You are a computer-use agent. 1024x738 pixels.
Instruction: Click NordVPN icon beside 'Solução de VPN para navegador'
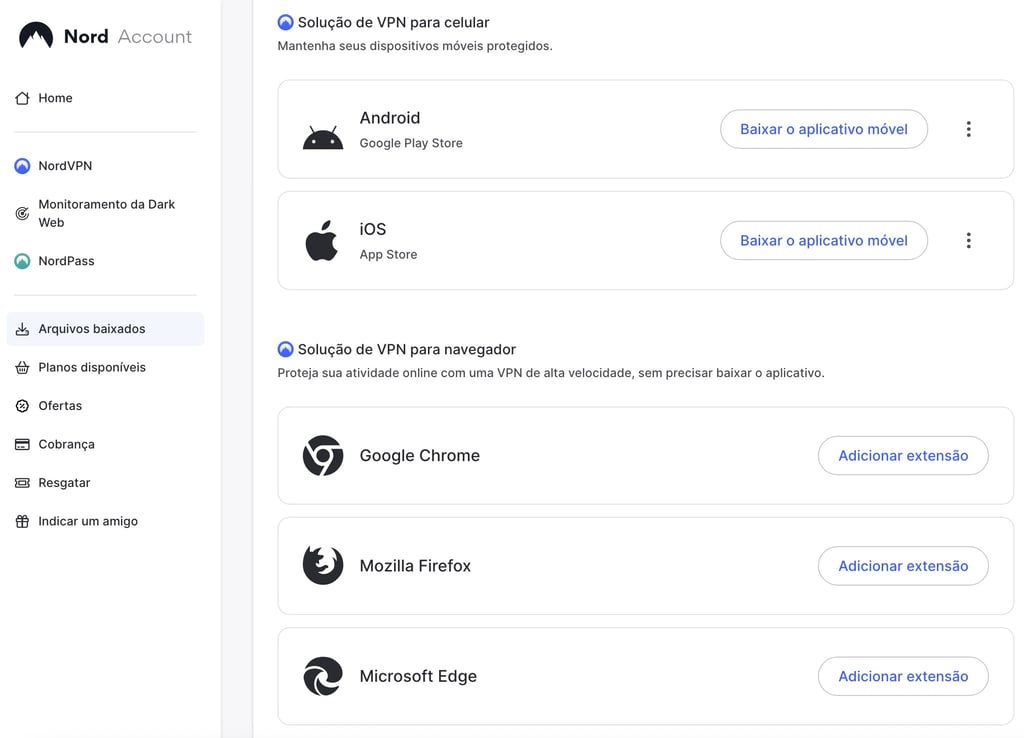point(285,349)
